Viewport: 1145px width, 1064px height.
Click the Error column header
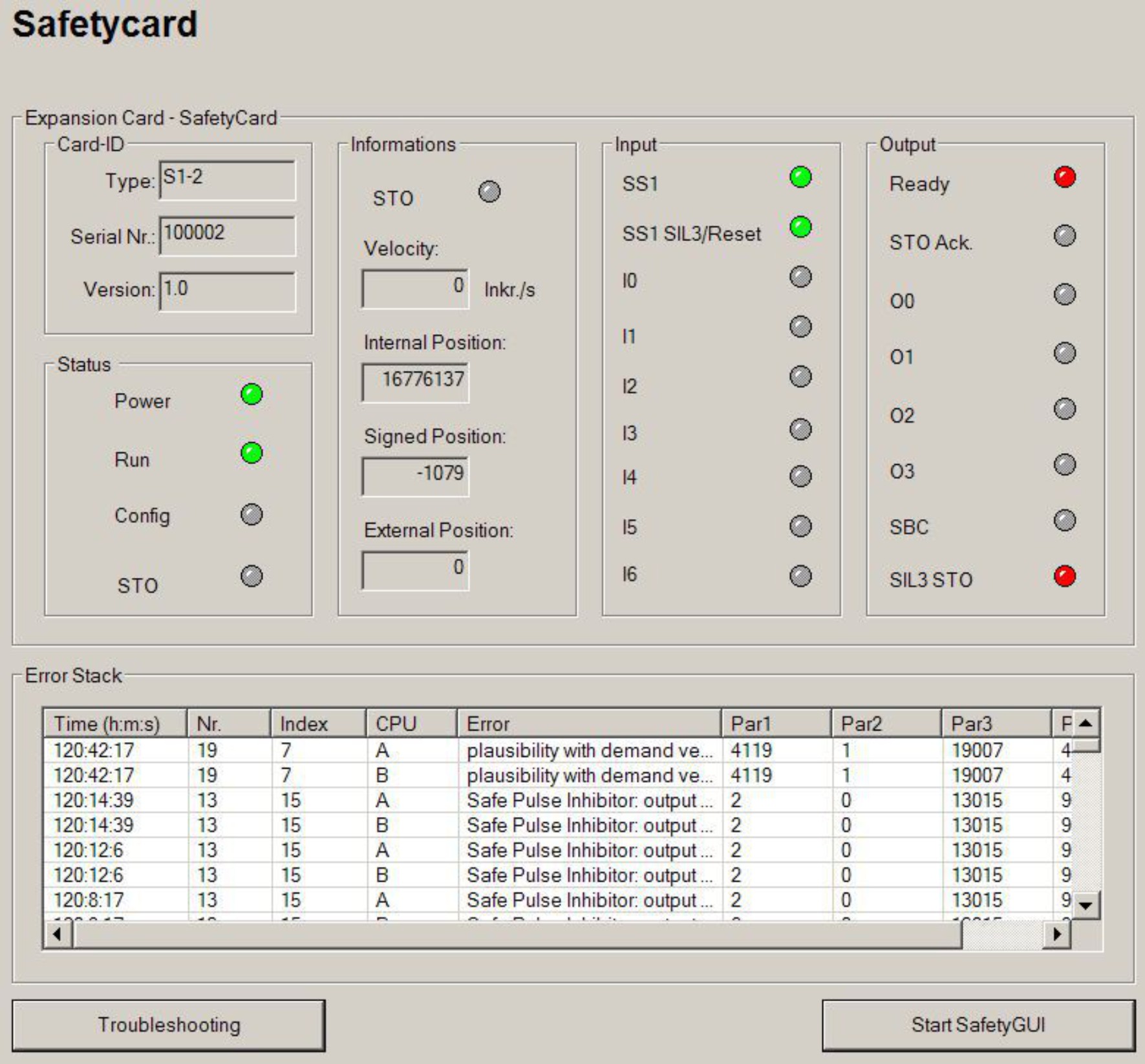(588, 723)
